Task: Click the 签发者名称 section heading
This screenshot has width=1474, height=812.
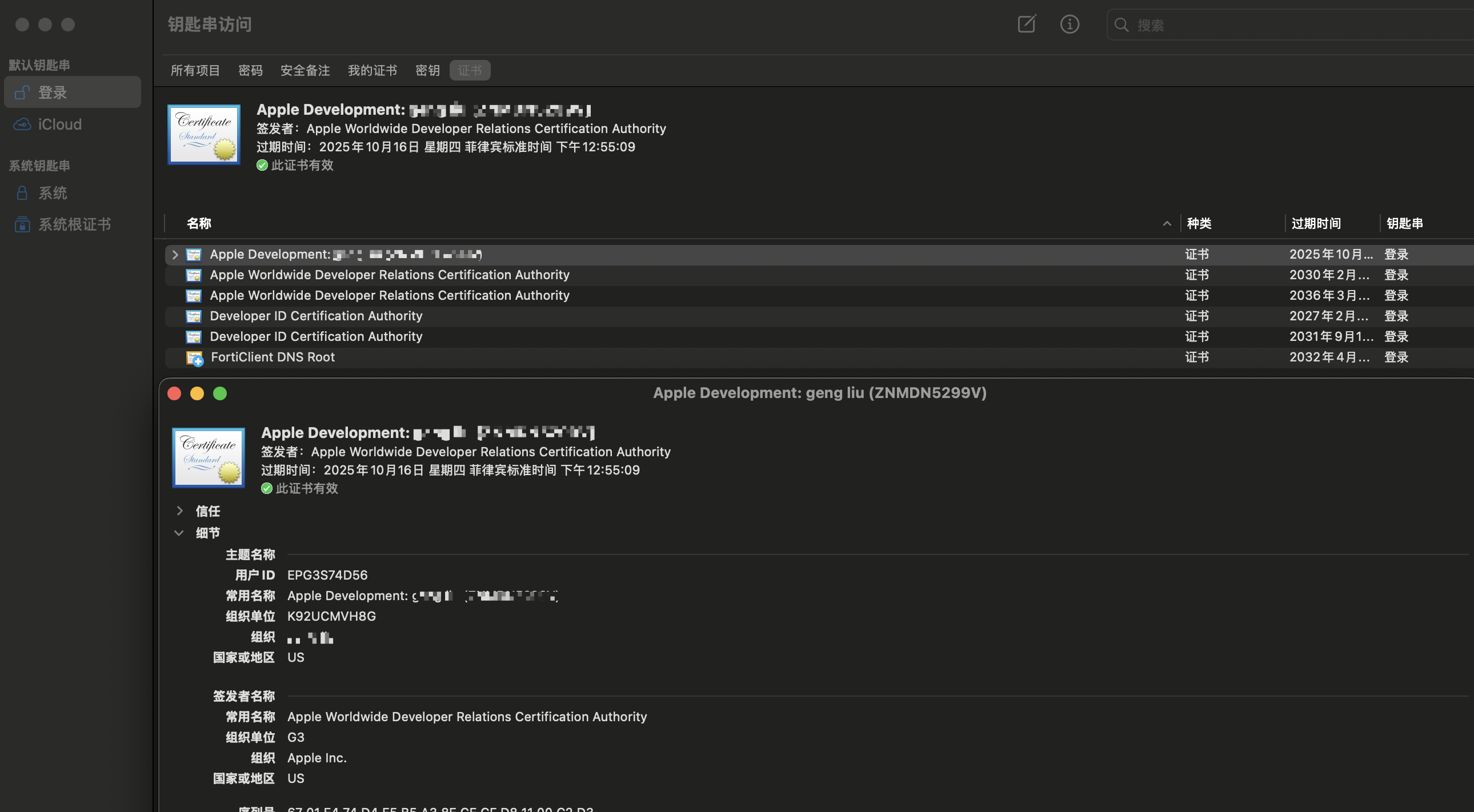Action: point(244,696)
